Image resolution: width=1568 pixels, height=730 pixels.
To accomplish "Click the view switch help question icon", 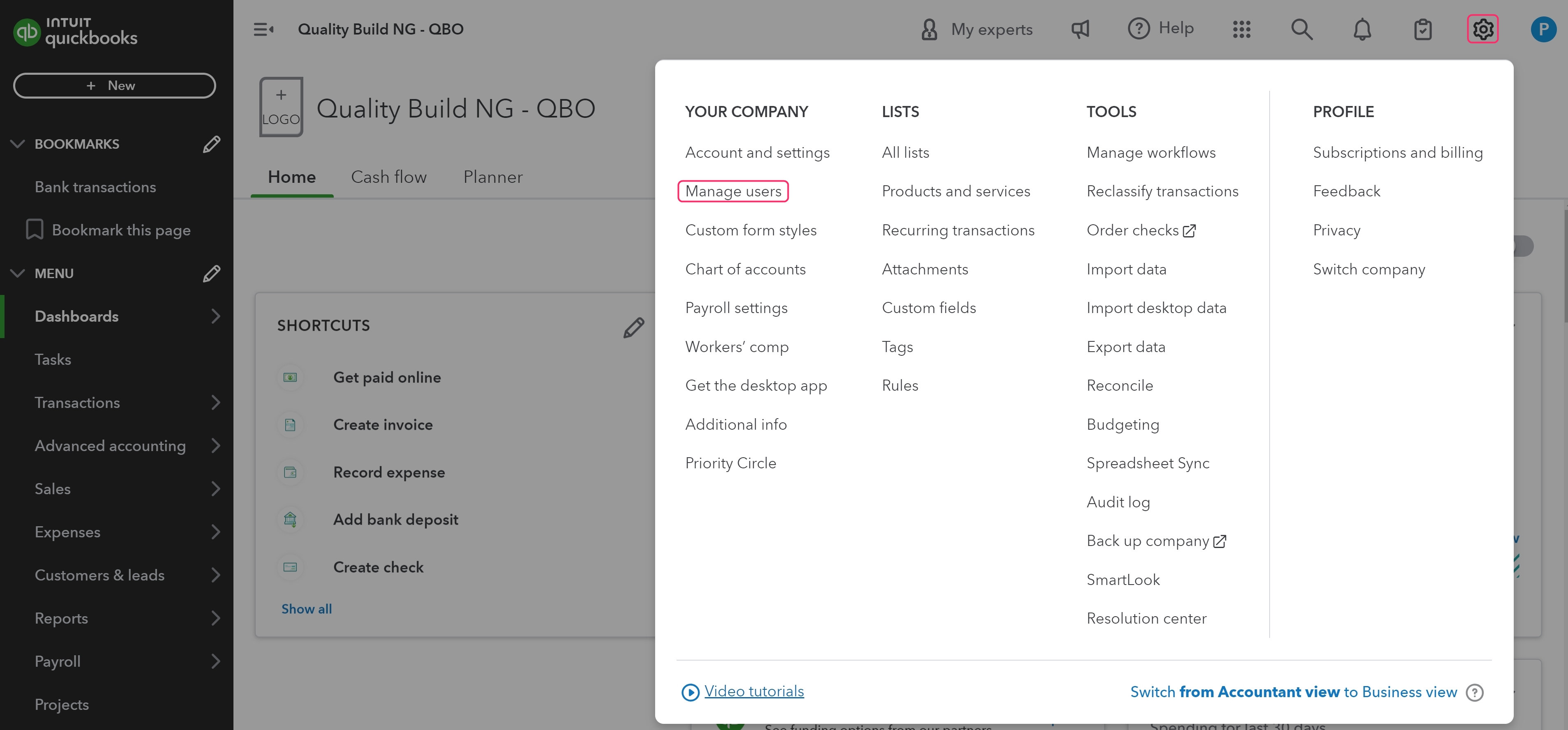I will tap(1474, 692).
